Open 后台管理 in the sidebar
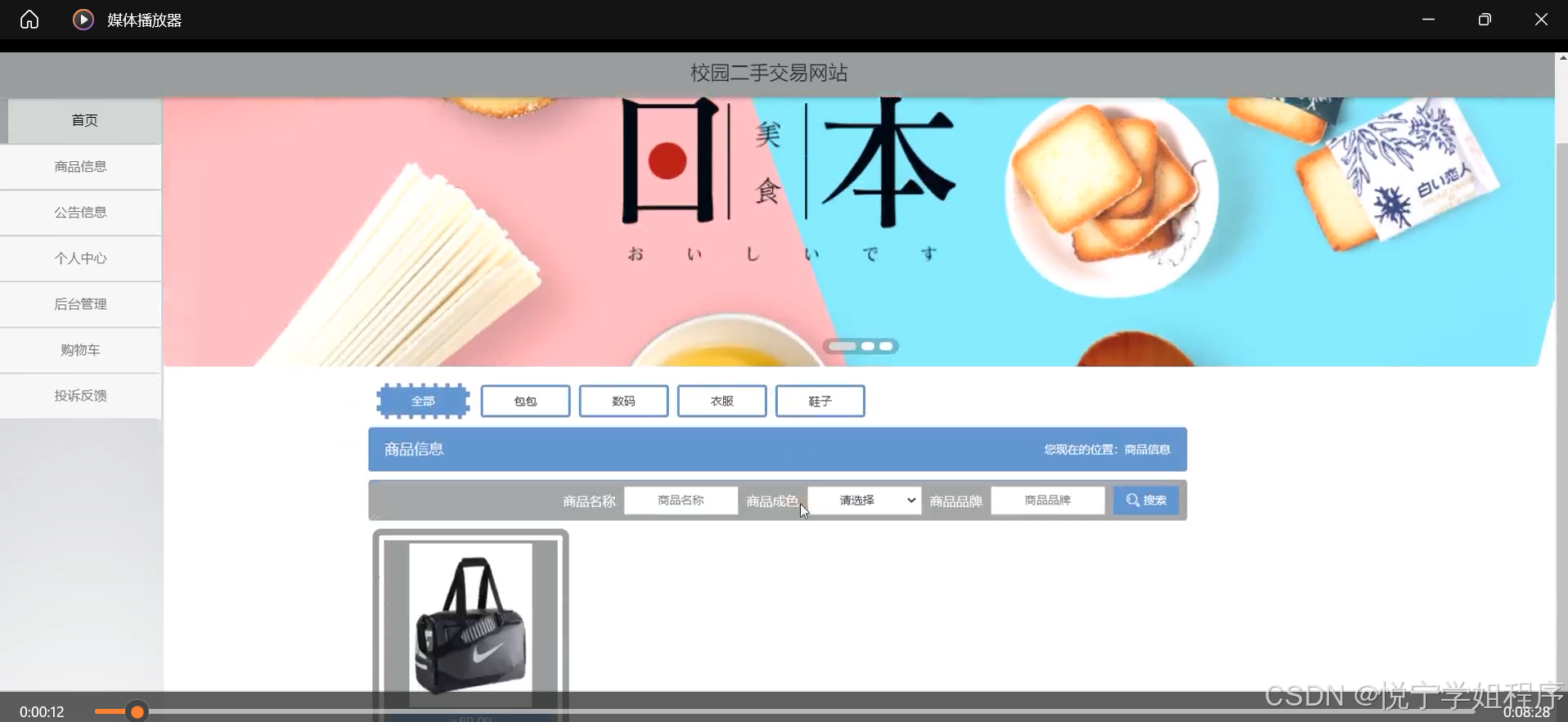This screenshot has width=1568, height=722. coord(80,304)
